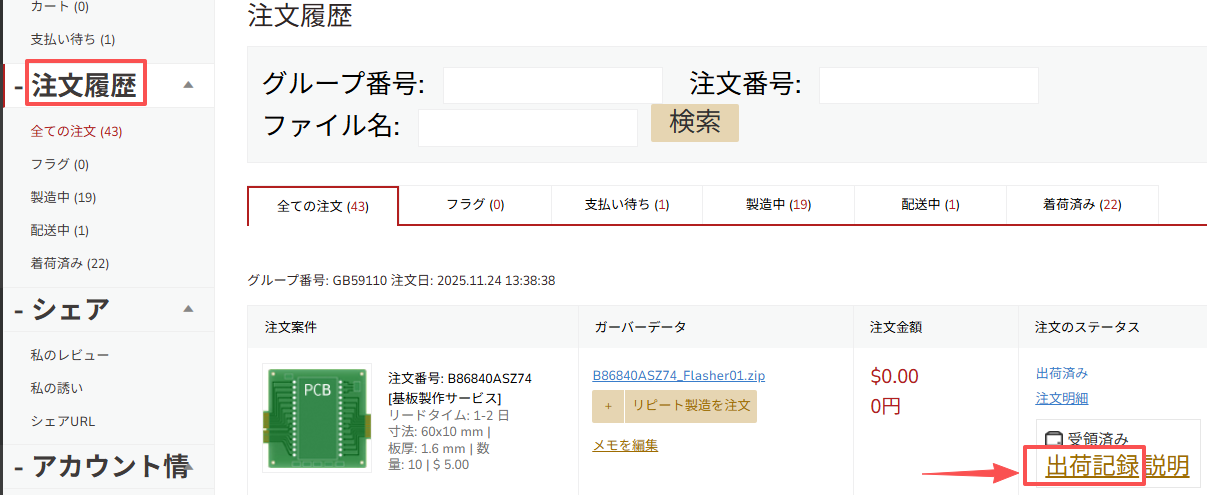Click the green PCB board thumbnail
Image resolution: width=1207 pixels, height=495 pixels.
click(317, 417)
